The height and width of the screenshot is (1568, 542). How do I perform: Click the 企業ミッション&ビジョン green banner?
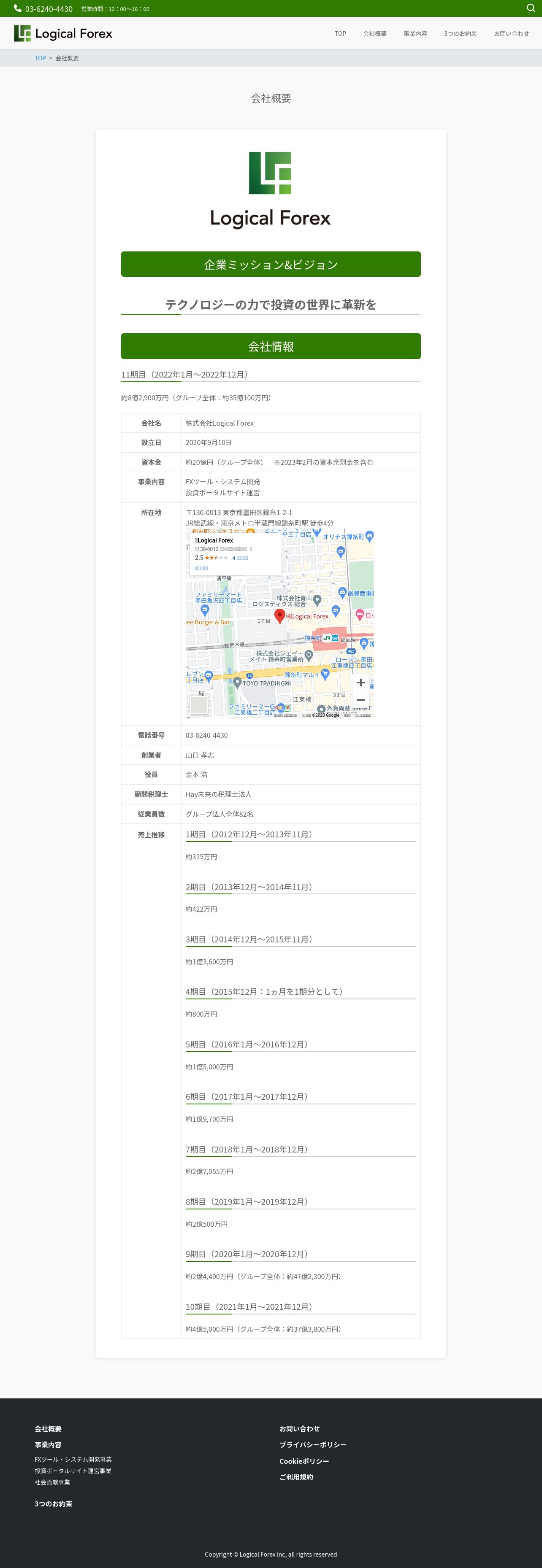(271, 264)
